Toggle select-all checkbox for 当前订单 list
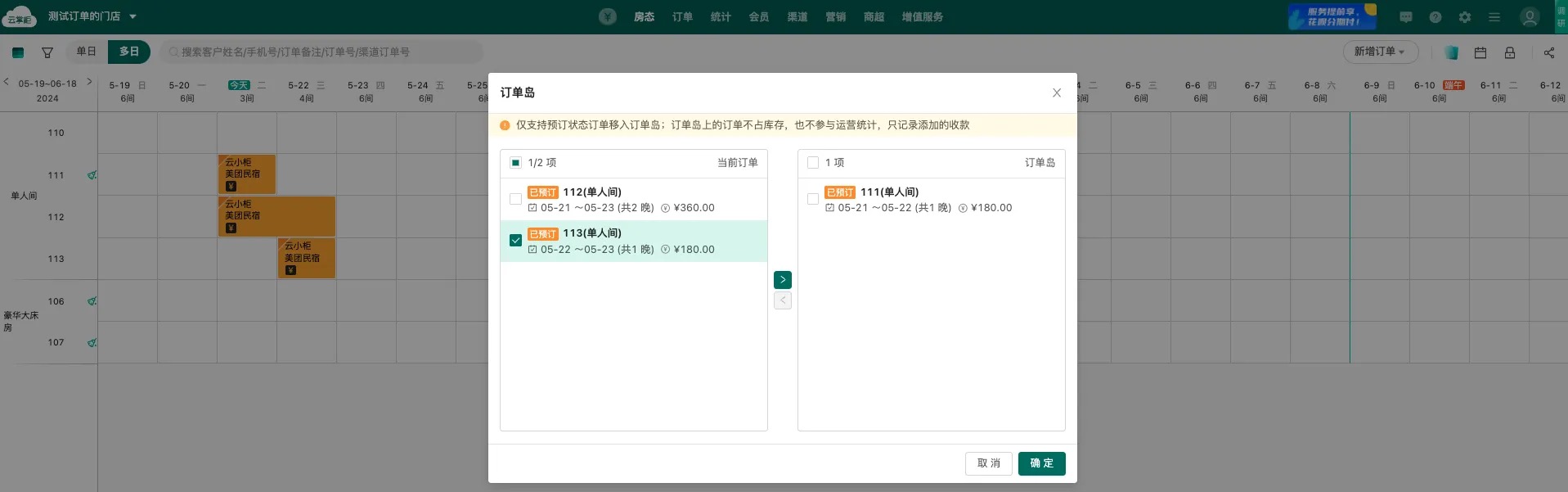 515,163
